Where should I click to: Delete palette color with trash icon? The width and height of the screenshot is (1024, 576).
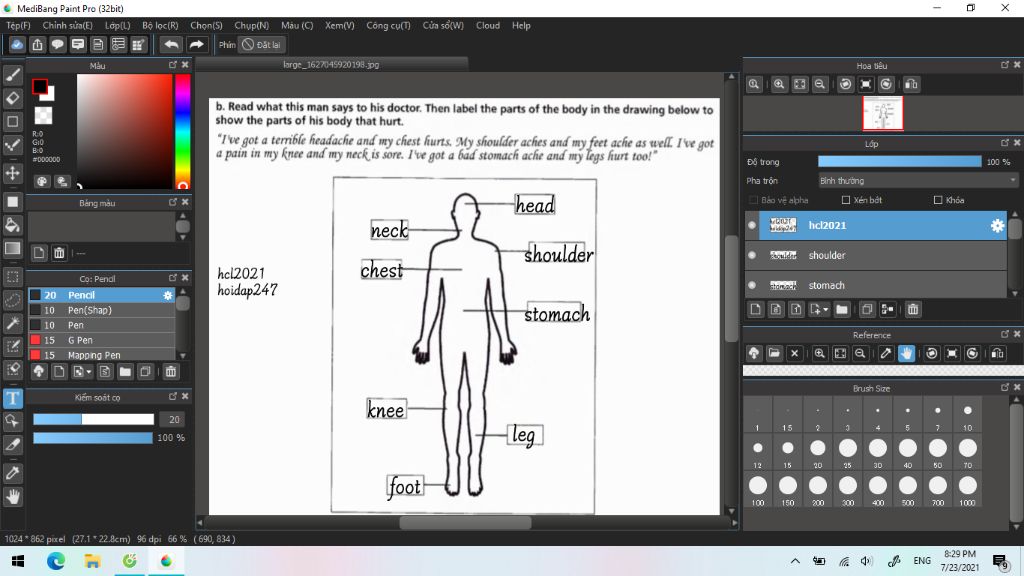59,253
